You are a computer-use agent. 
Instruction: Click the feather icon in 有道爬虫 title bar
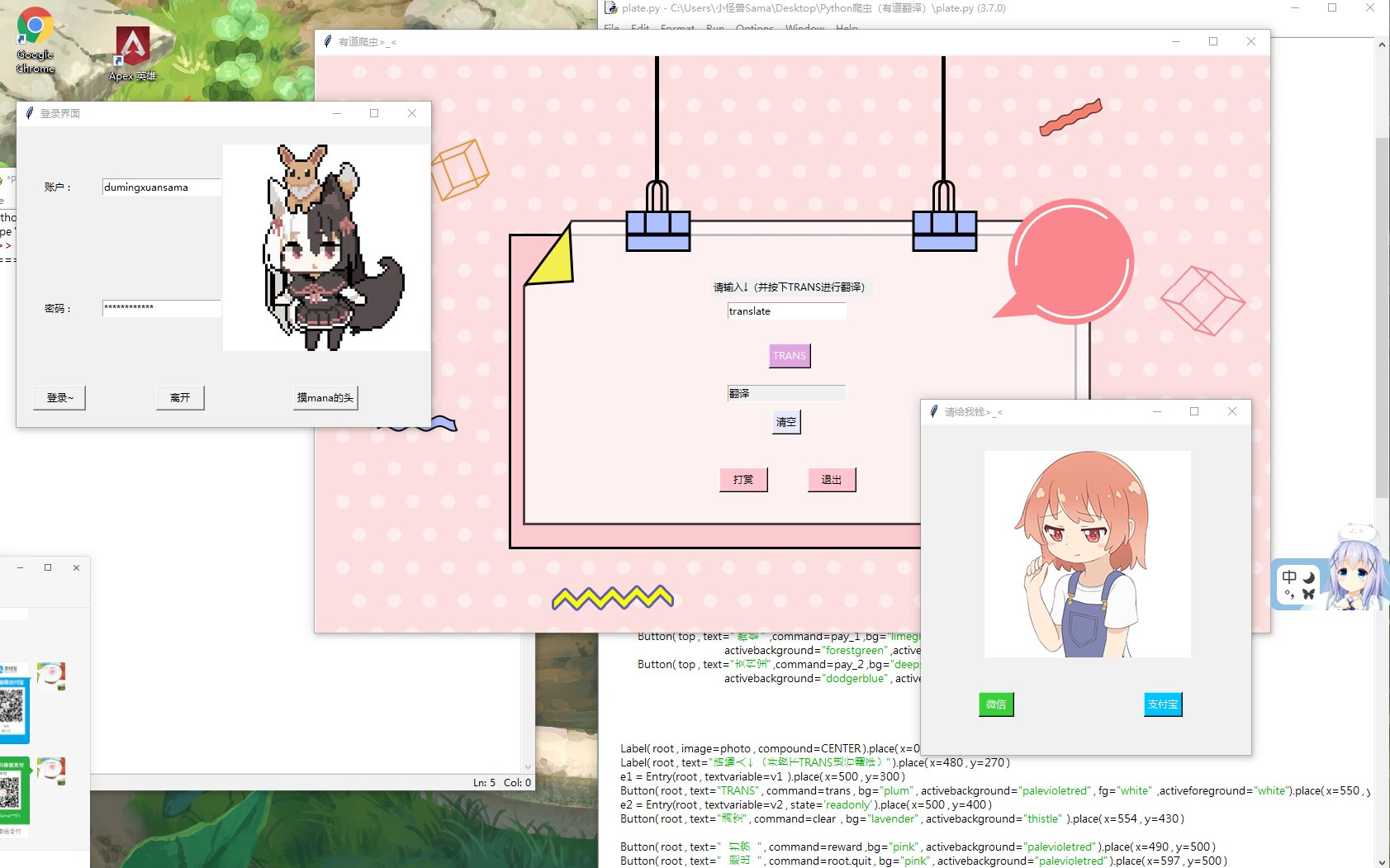[328, 41]
